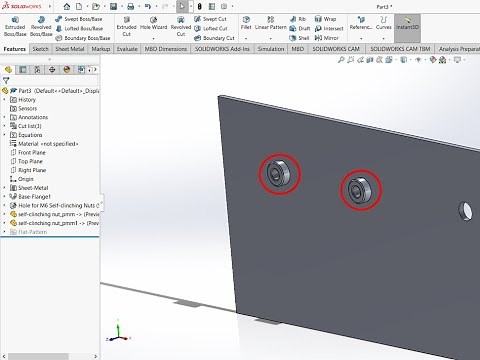This screenshot has width=480, height=360.
Task: Open the PropertyManager tab
Action: [x=23, y=69]
